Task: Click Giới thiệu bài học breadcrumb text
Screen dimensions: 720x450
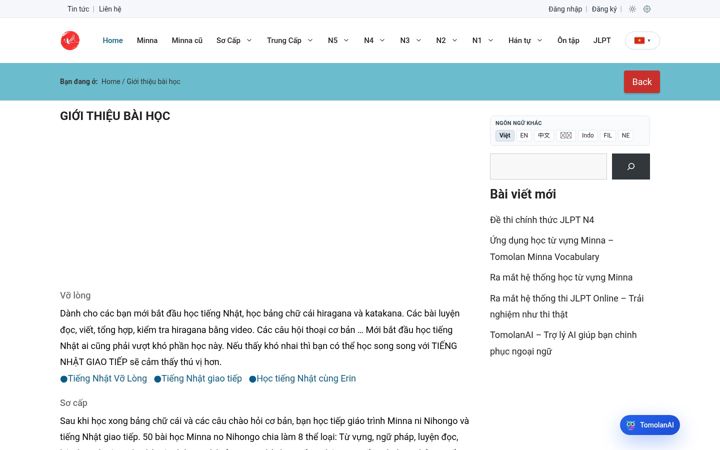Action: [153, 81]
